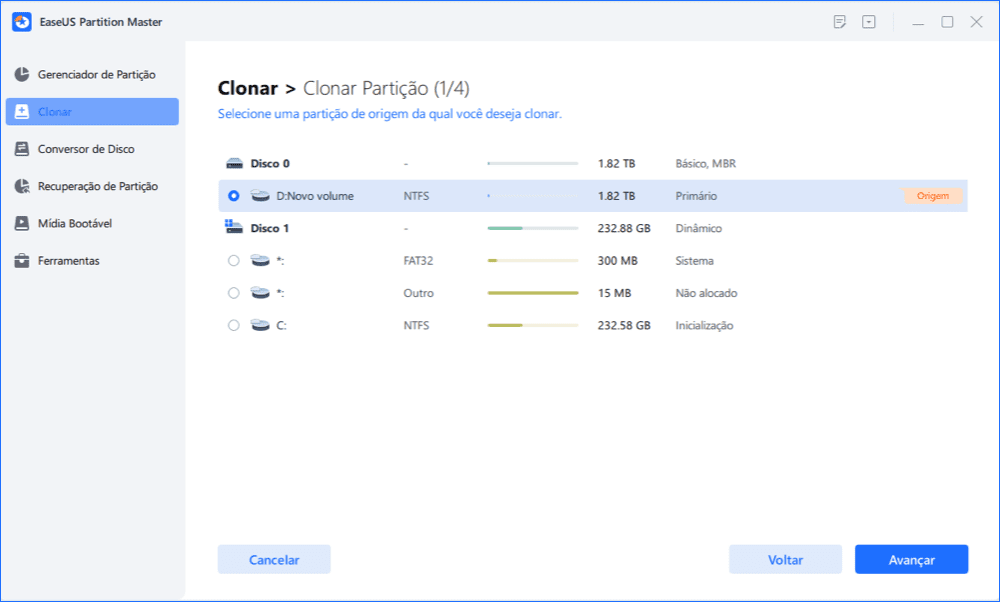Click the 15 MB Outro usage bar
1000x602 pixels.
pyautogui.click(x=533, y=293)
